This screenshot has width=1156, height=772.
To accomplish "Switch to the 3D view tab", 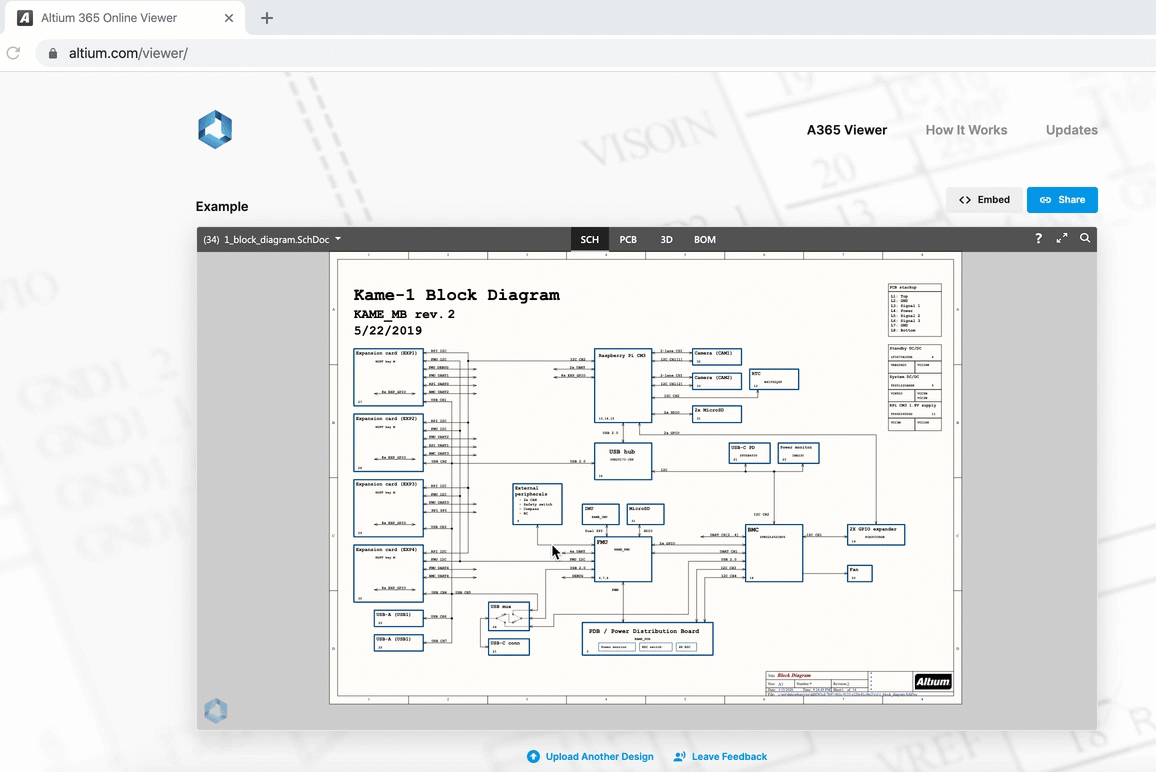I will (666, 240).
